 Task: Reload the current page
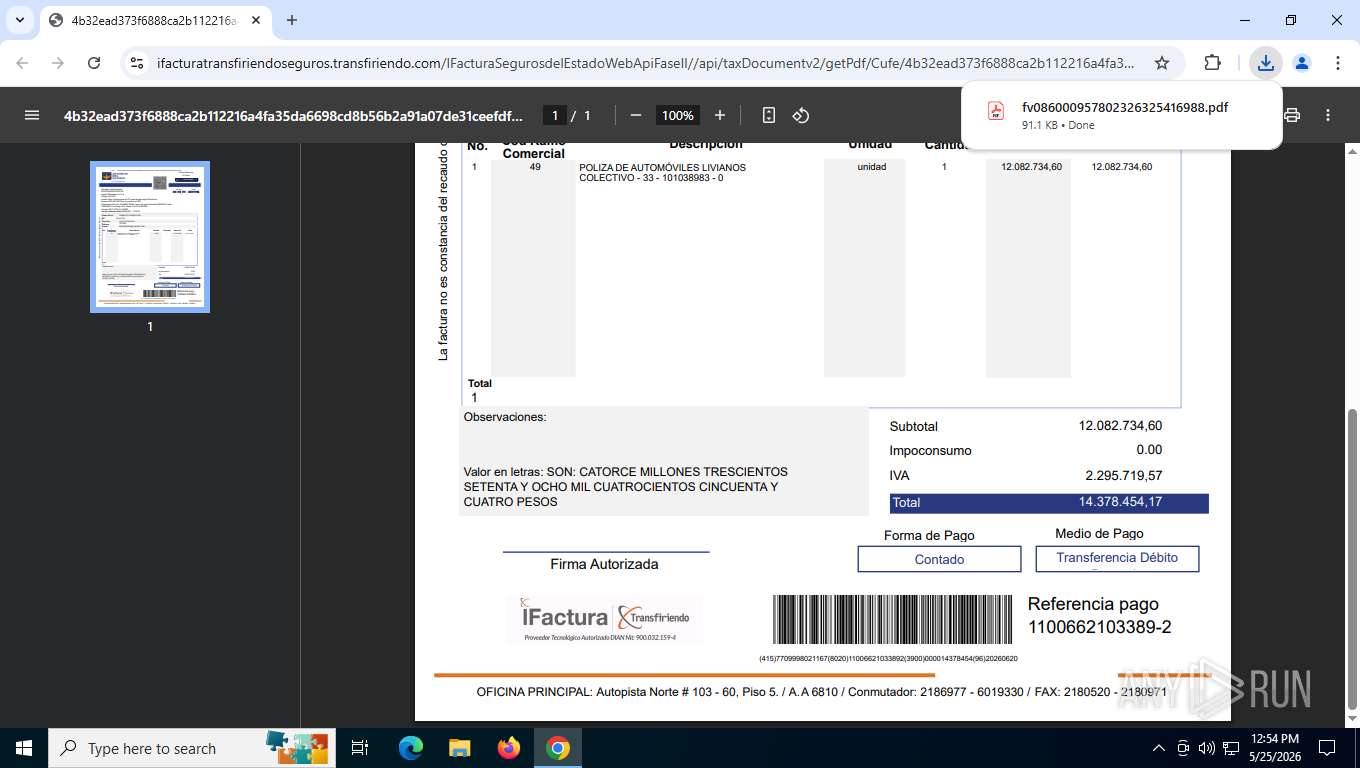94,63
